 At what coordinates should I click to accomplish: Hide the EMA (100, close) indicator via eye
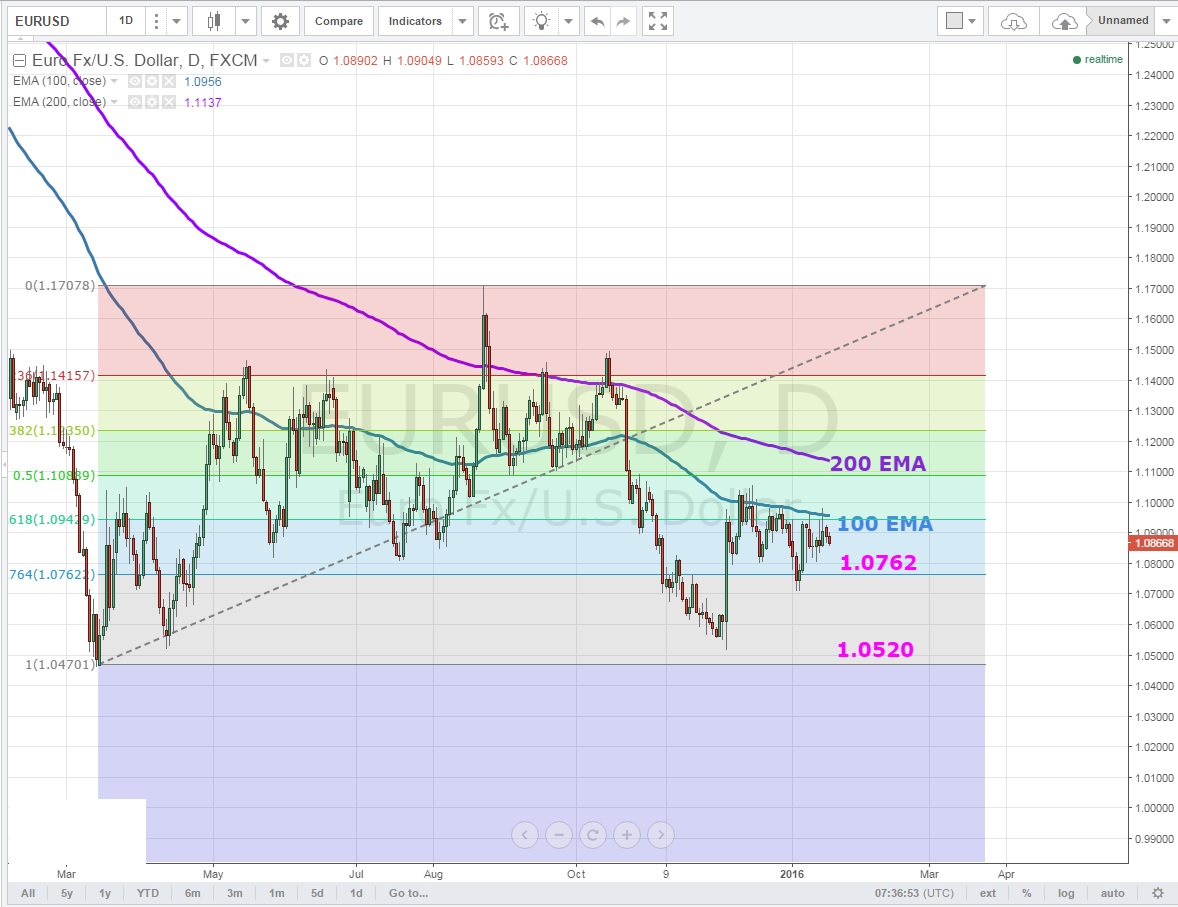[135, 81]
